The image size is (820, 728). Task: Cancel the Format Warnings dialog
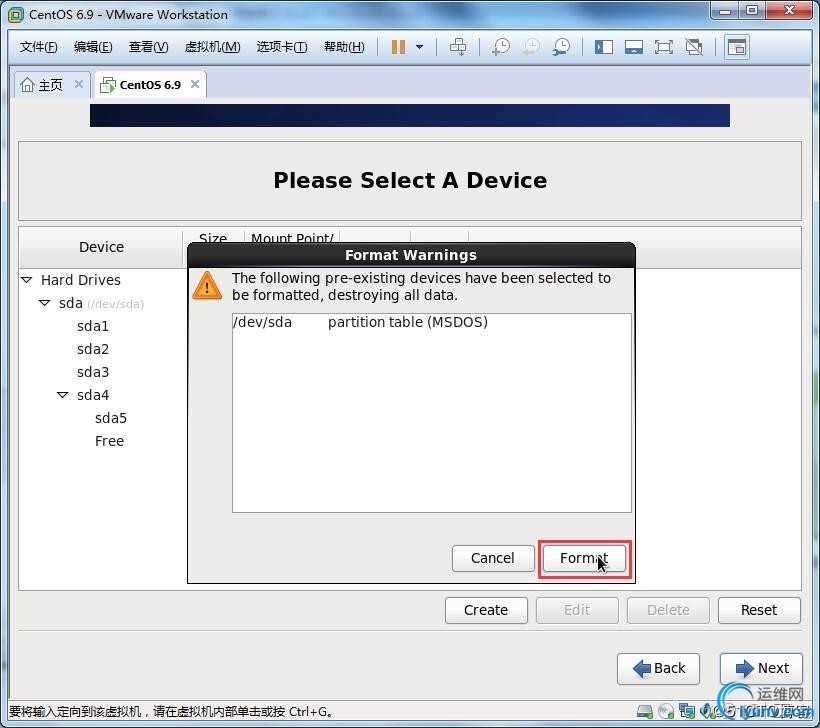[x=493, y=558]
